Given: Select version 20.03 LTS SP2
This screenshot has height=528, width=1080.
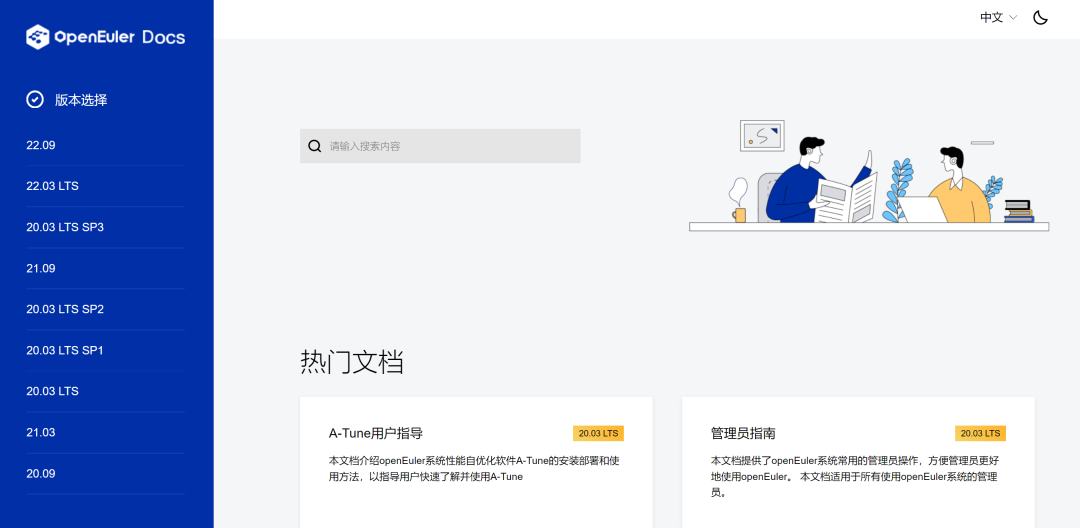Looking at the screenshot, I should click(105, 309).
